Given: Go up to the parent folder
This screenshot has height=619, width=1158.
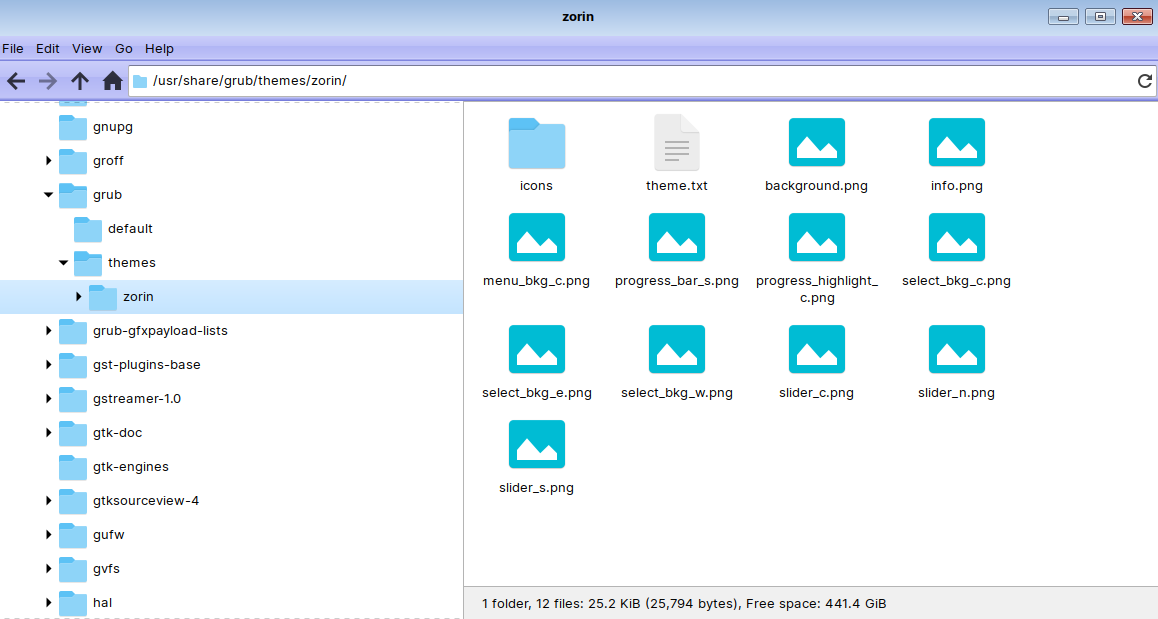Looking at the screenshot, I should click(x=80, y=81).
